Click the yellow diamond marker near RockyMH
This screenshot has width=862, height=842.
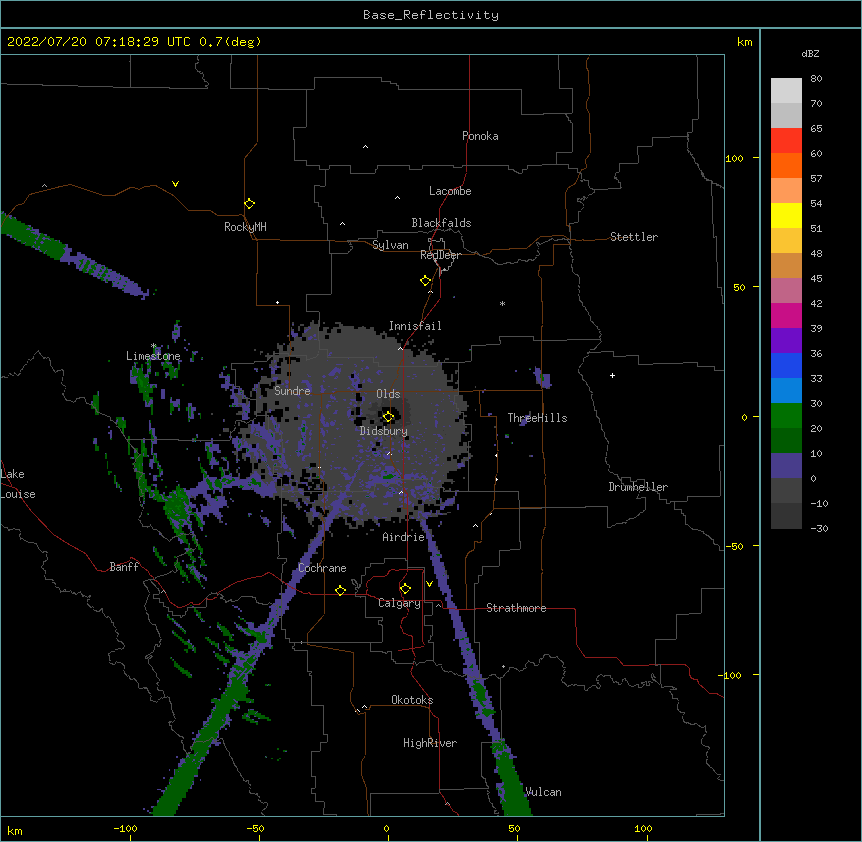250,204
